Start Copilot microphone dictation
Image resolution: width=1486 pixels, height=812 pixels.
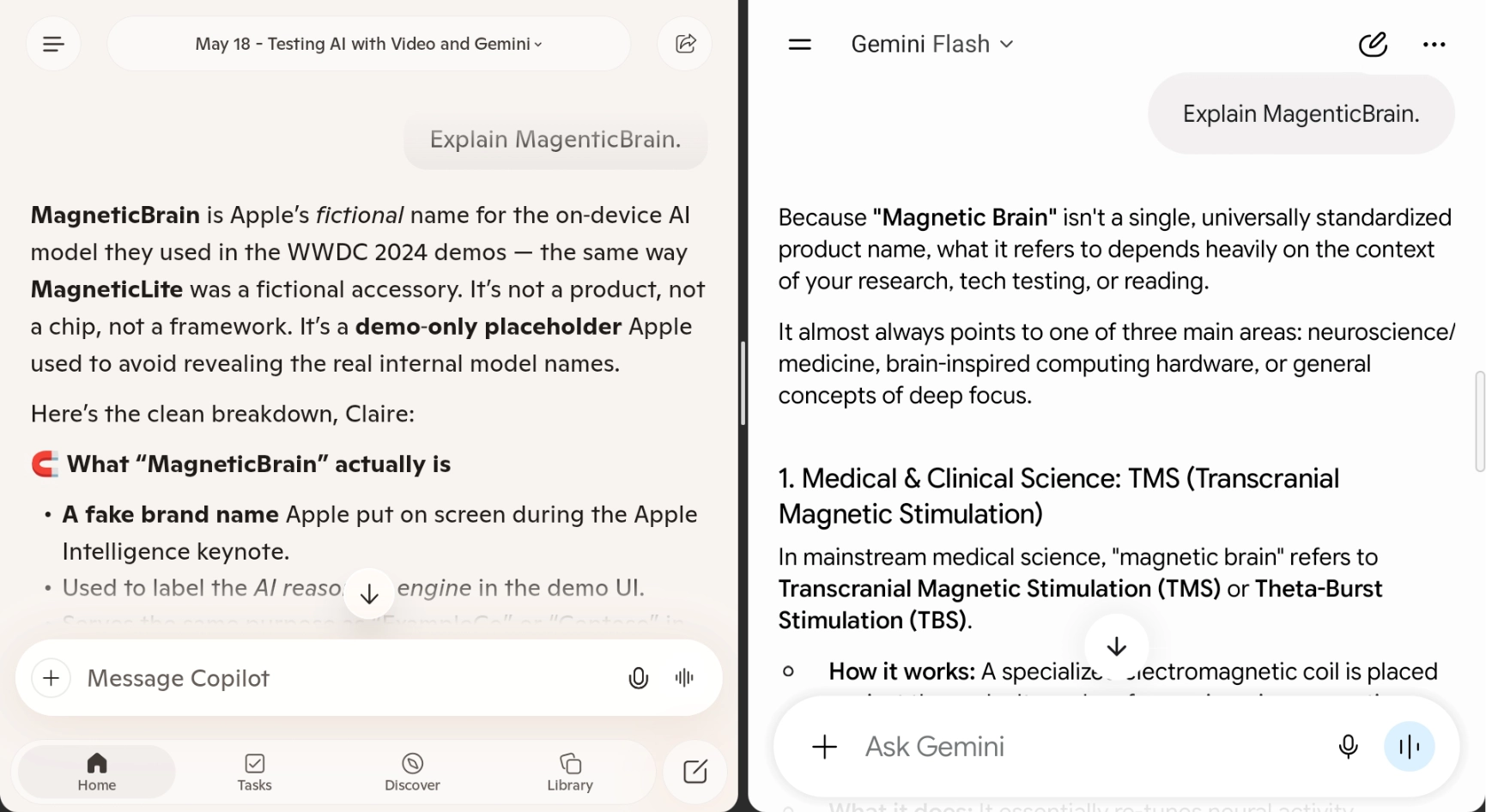click(638, 678)
